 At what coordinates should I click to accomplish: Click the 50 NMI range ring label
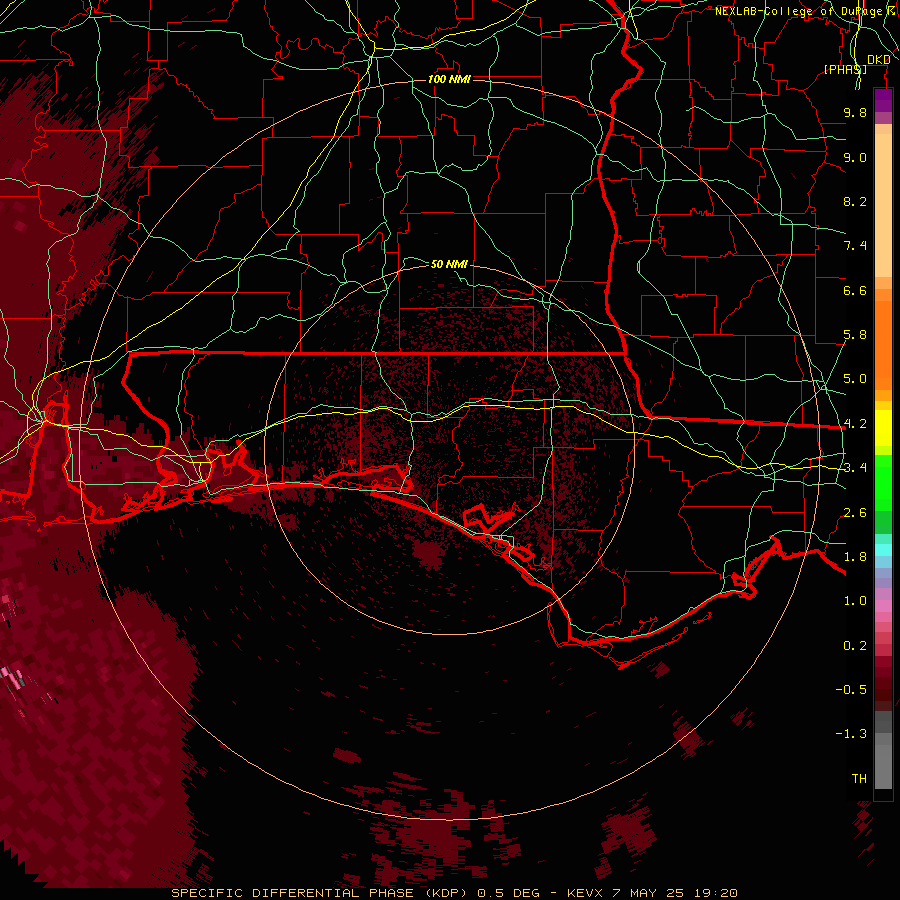tap(449, 264)
